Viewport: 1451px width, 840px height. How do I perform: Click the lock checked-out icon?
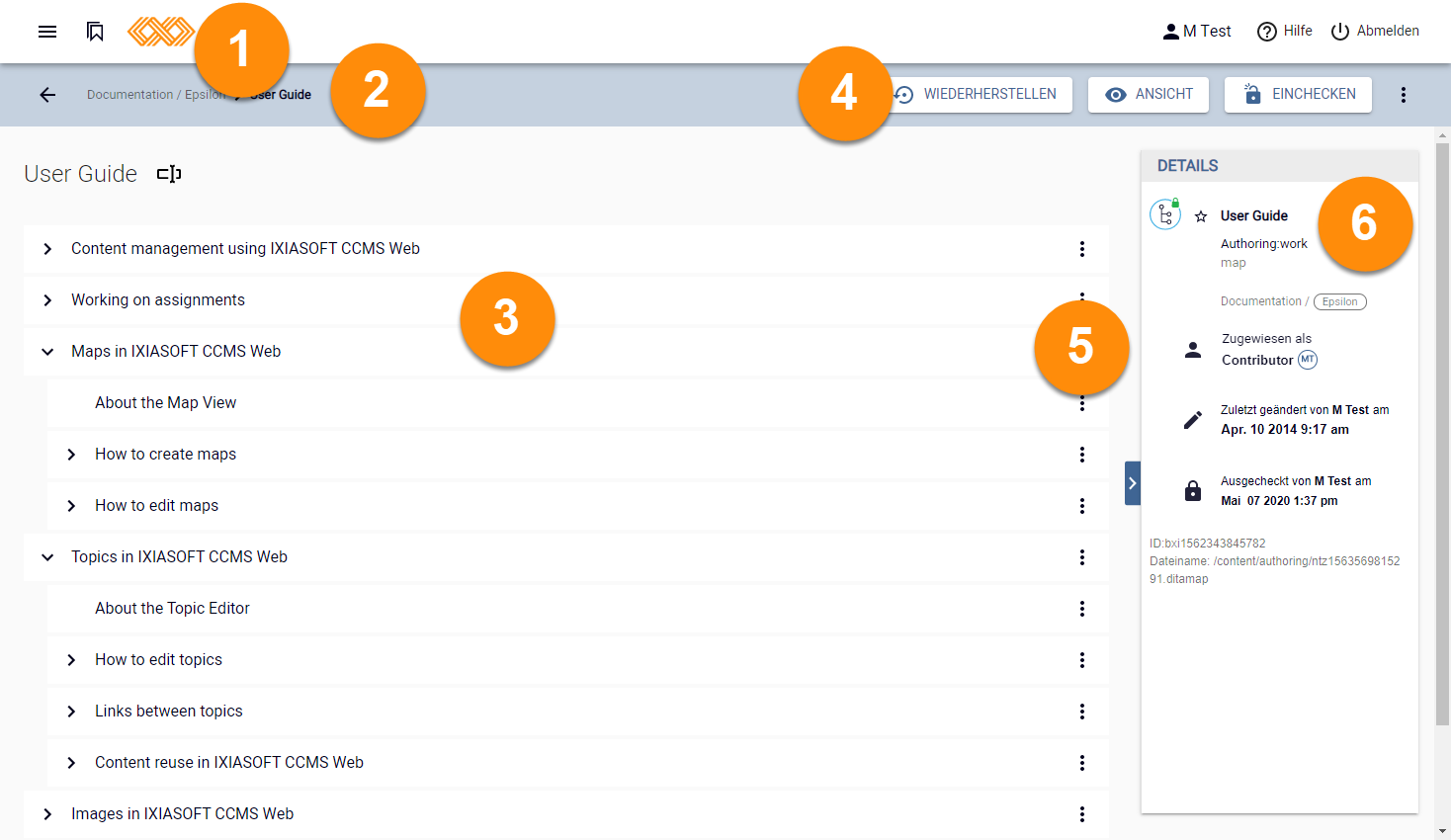tap(1193, 491)
